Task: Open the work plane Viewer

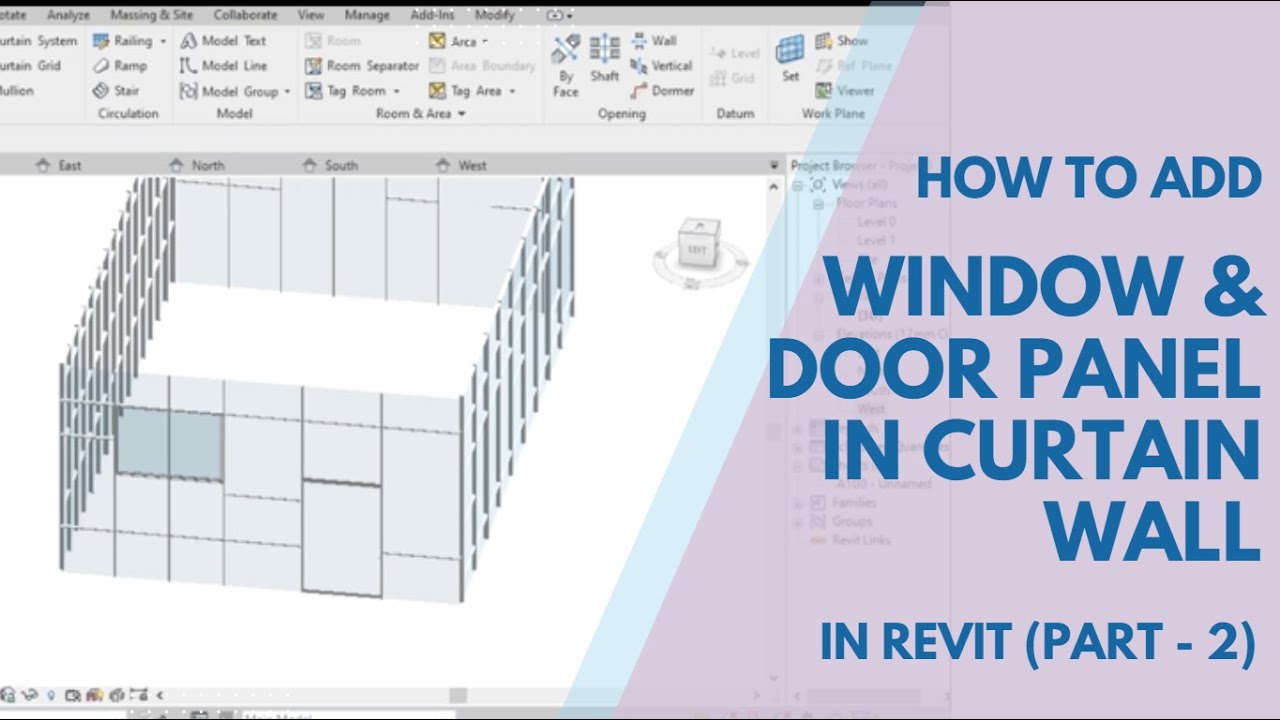Action: pyautogui.click(x=844, y=91)
